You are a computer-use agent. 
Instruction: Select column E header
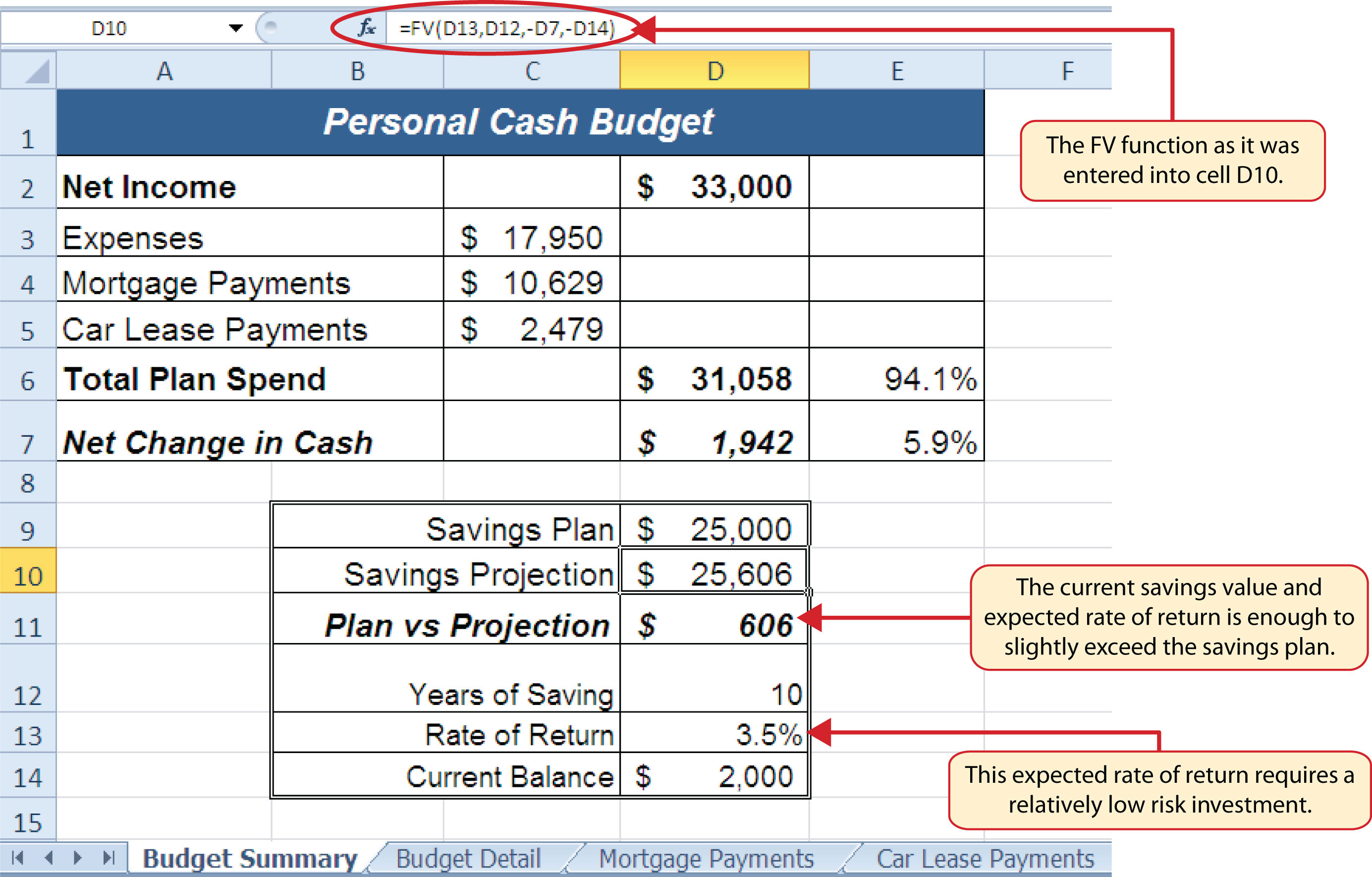pos(897,71)
